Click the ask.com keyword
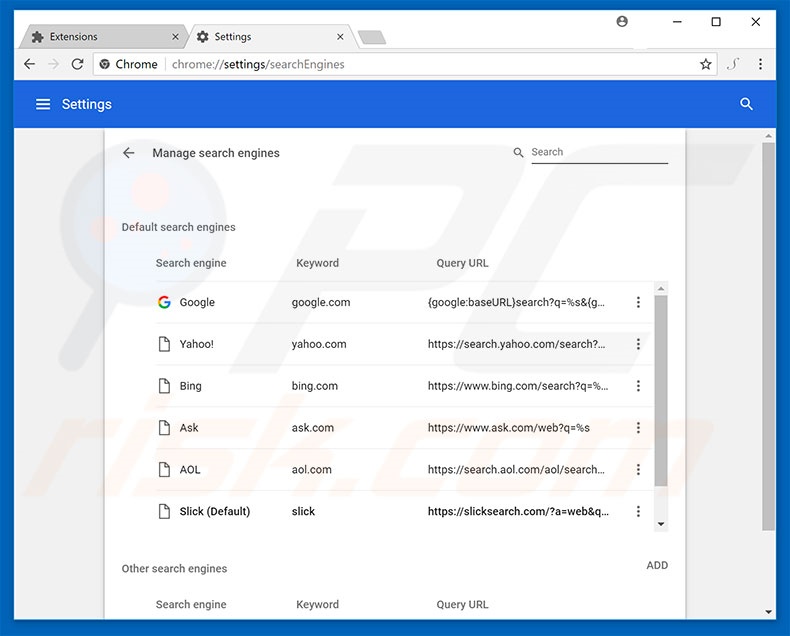This screenshot has width=790, height=636. (312, 428)
